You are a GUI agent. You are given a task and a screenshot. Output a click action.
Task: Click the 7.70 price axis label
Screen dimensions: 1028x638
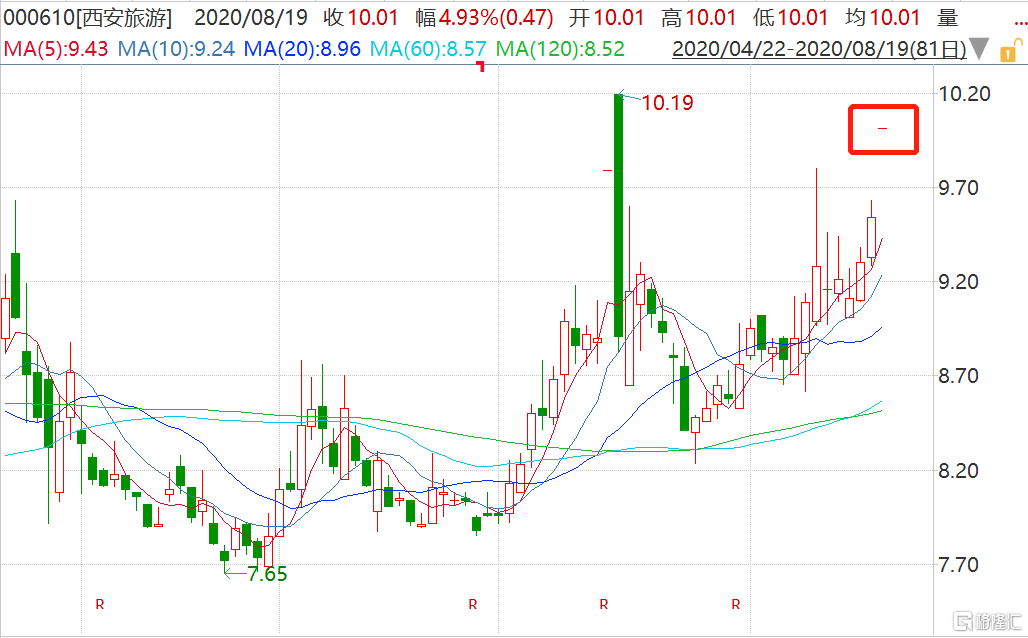click(959, 565)
